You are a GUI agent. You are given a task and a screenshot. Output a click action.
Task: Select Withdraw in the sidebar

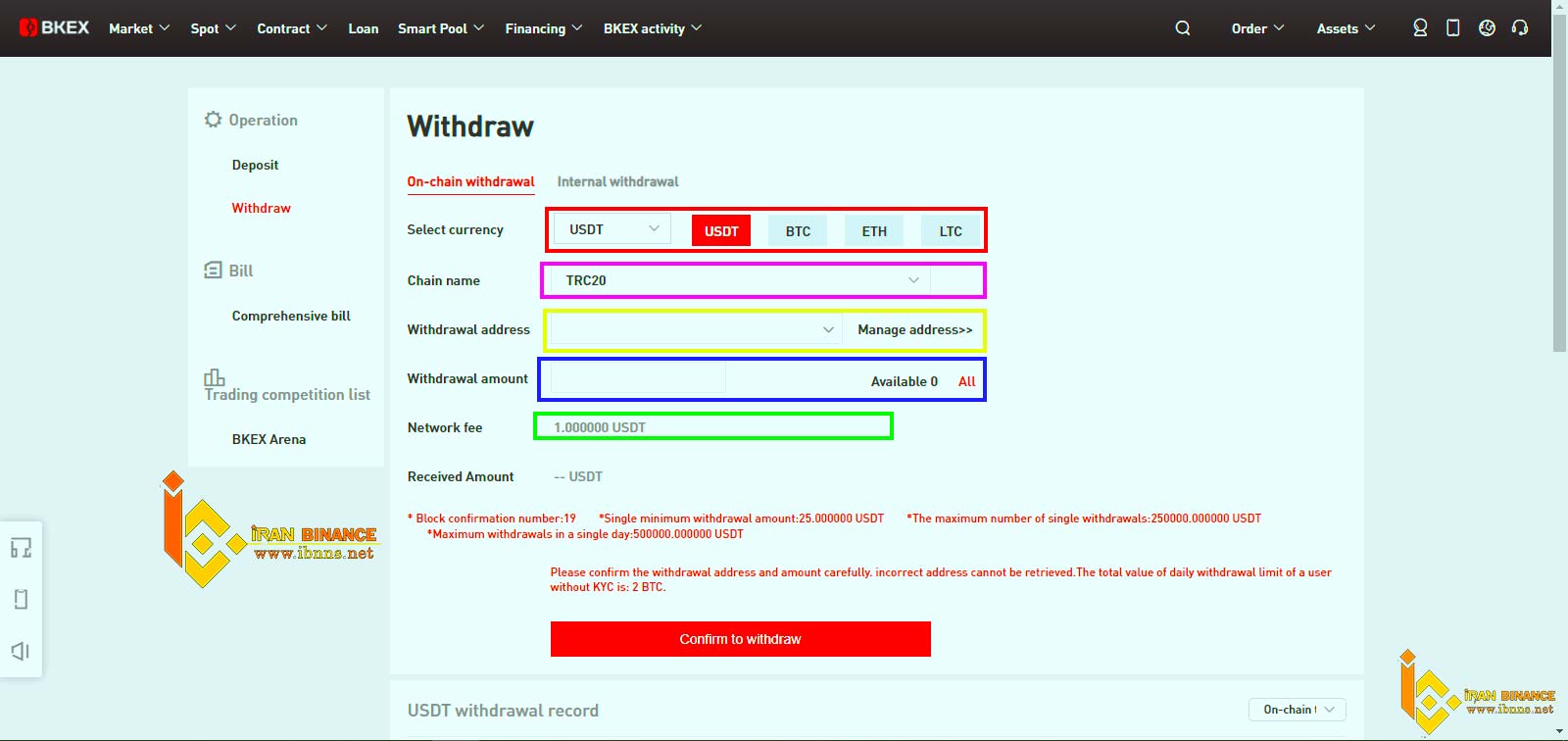pyautogui.click(x=261, y=208)
